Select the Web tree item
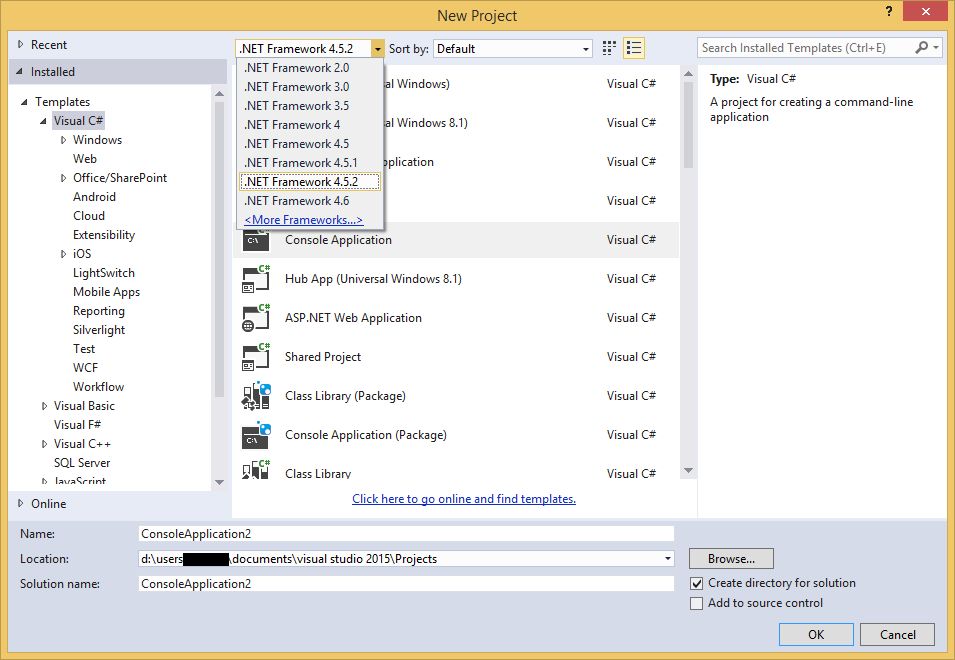 click(x=85, y=159)
